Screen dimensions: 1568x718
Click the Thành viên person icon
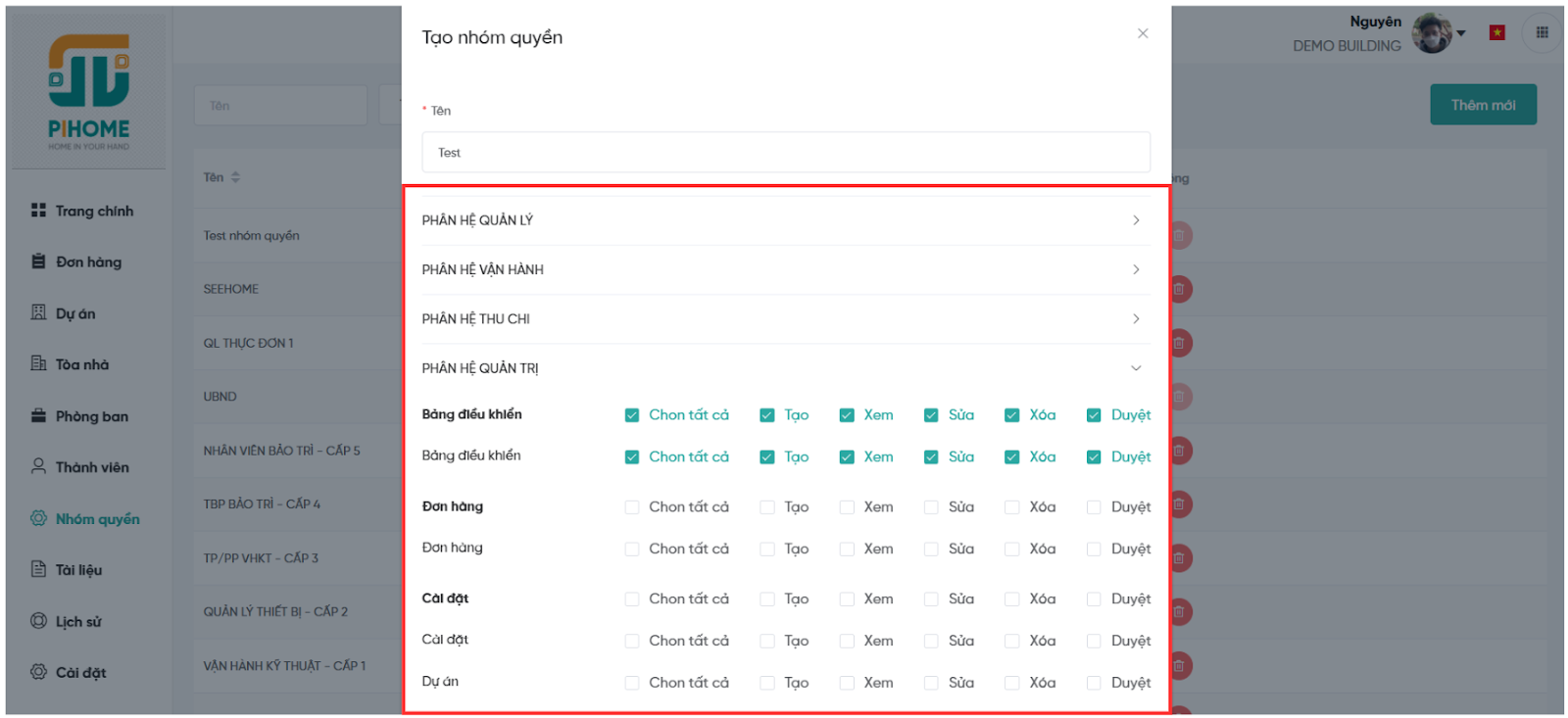(38, 466)
